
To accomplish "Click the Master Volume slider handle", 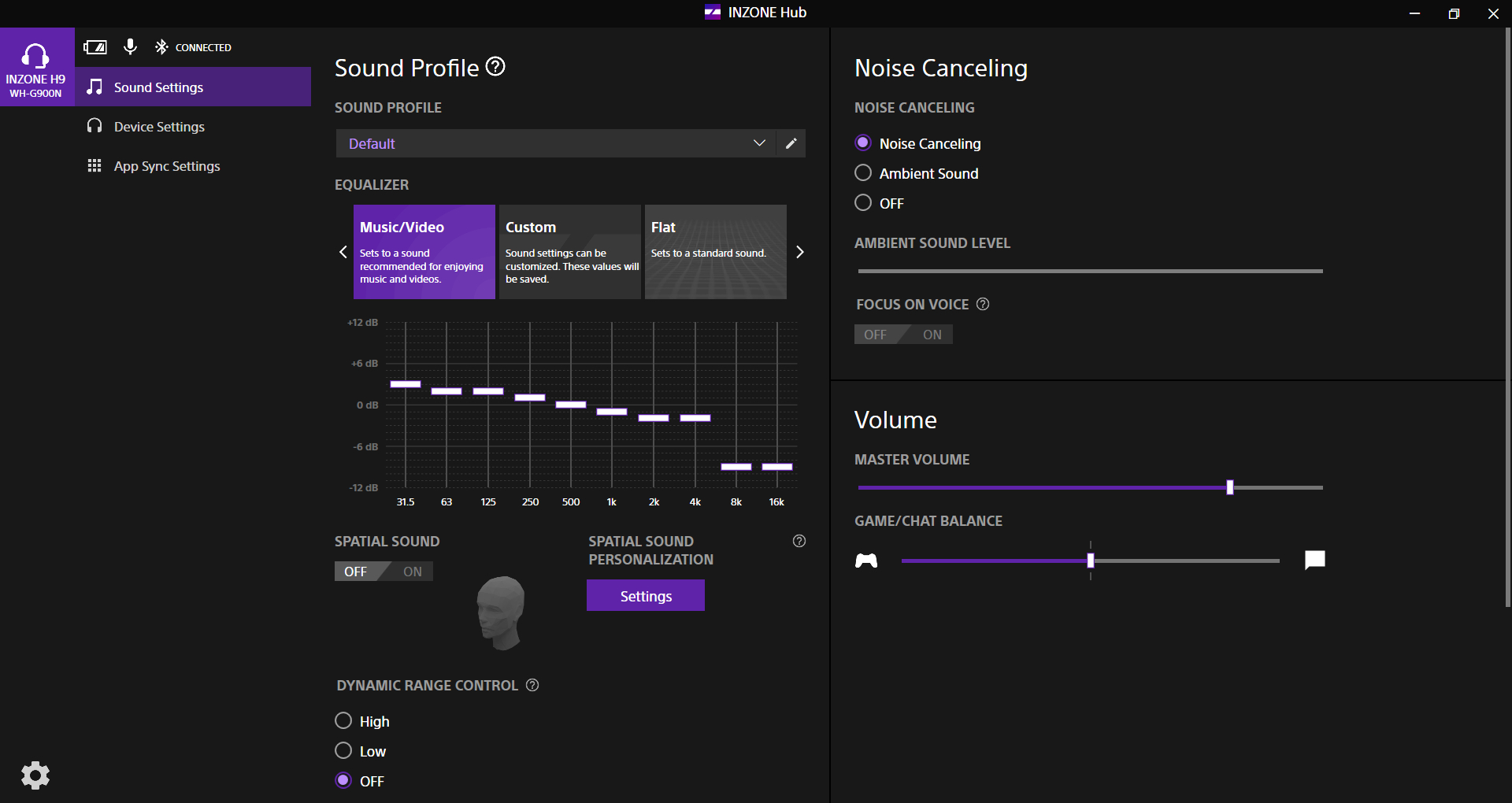I will point(1230,488).
